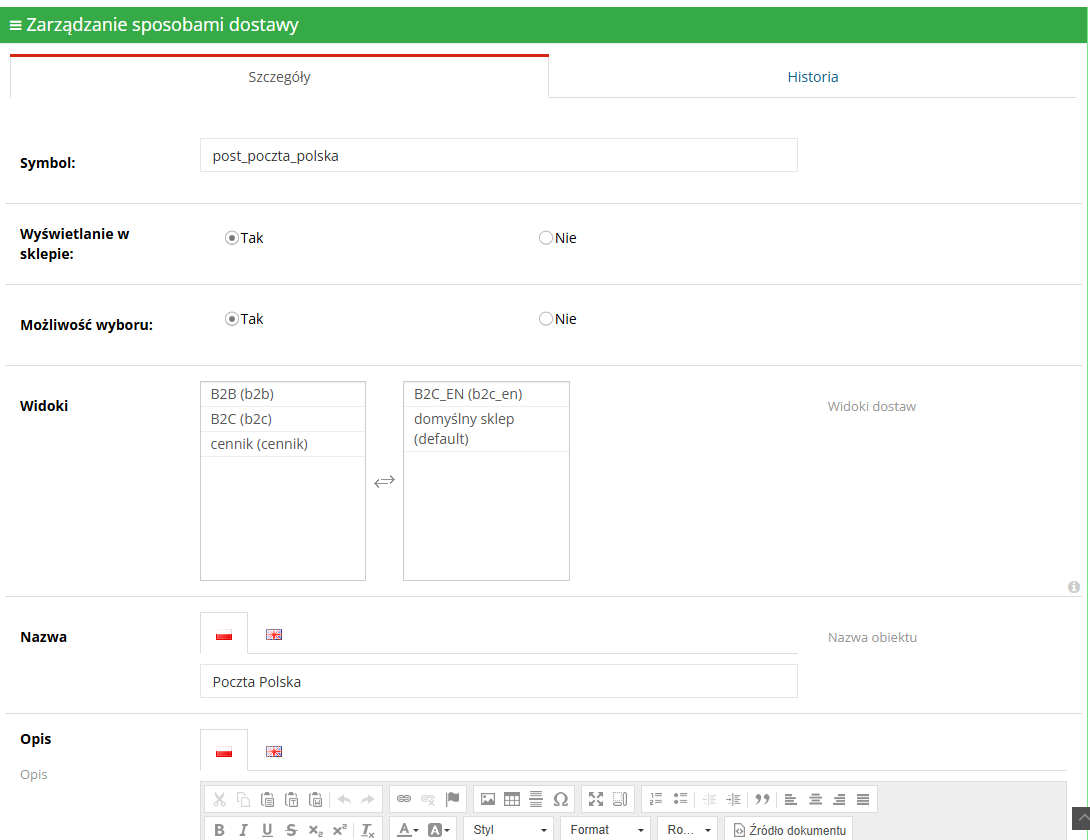Switch to the Szczegóły tab
Viewport: 1090px width, 840px height.
click(x=279, y=76)
